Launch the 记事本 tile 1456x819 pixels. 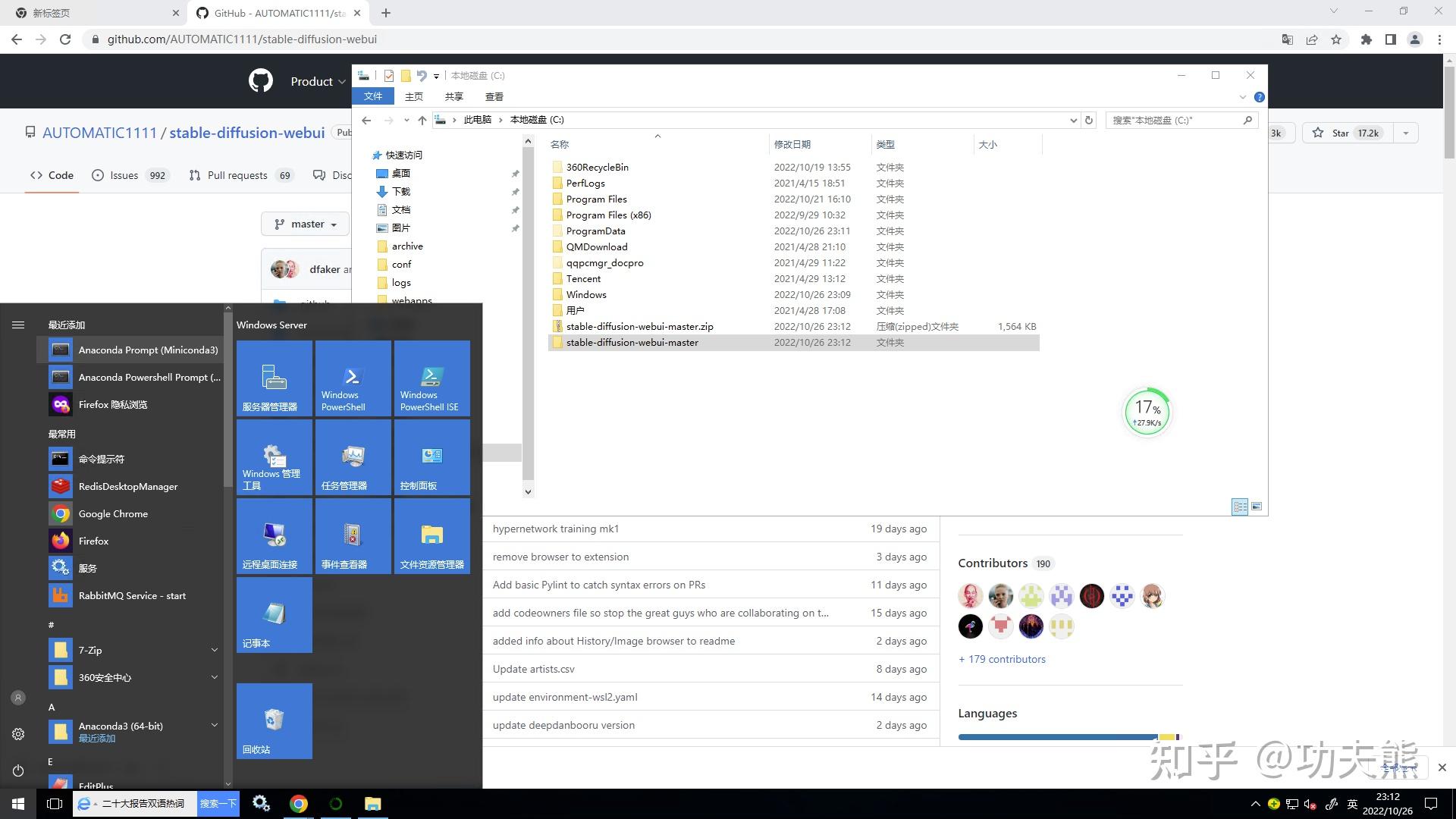click(x=275, y=615)
